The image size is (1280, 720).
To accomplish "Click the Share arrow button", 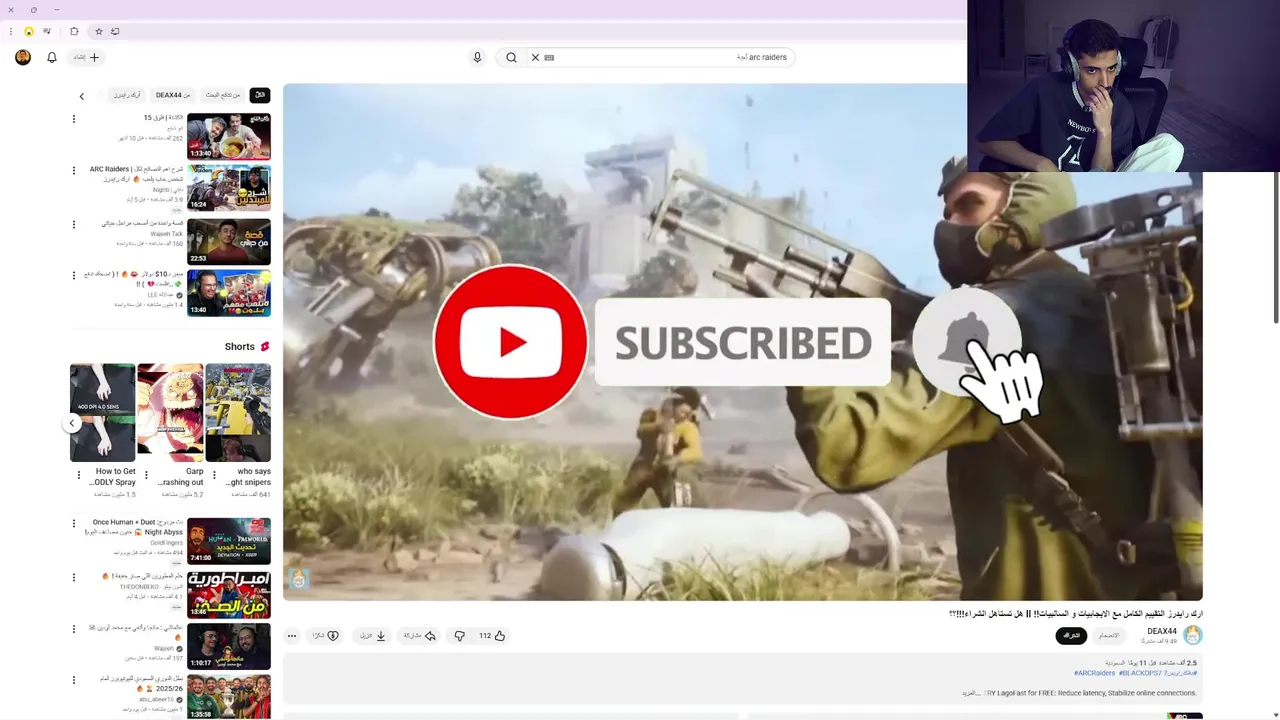I will coord(420,635).
